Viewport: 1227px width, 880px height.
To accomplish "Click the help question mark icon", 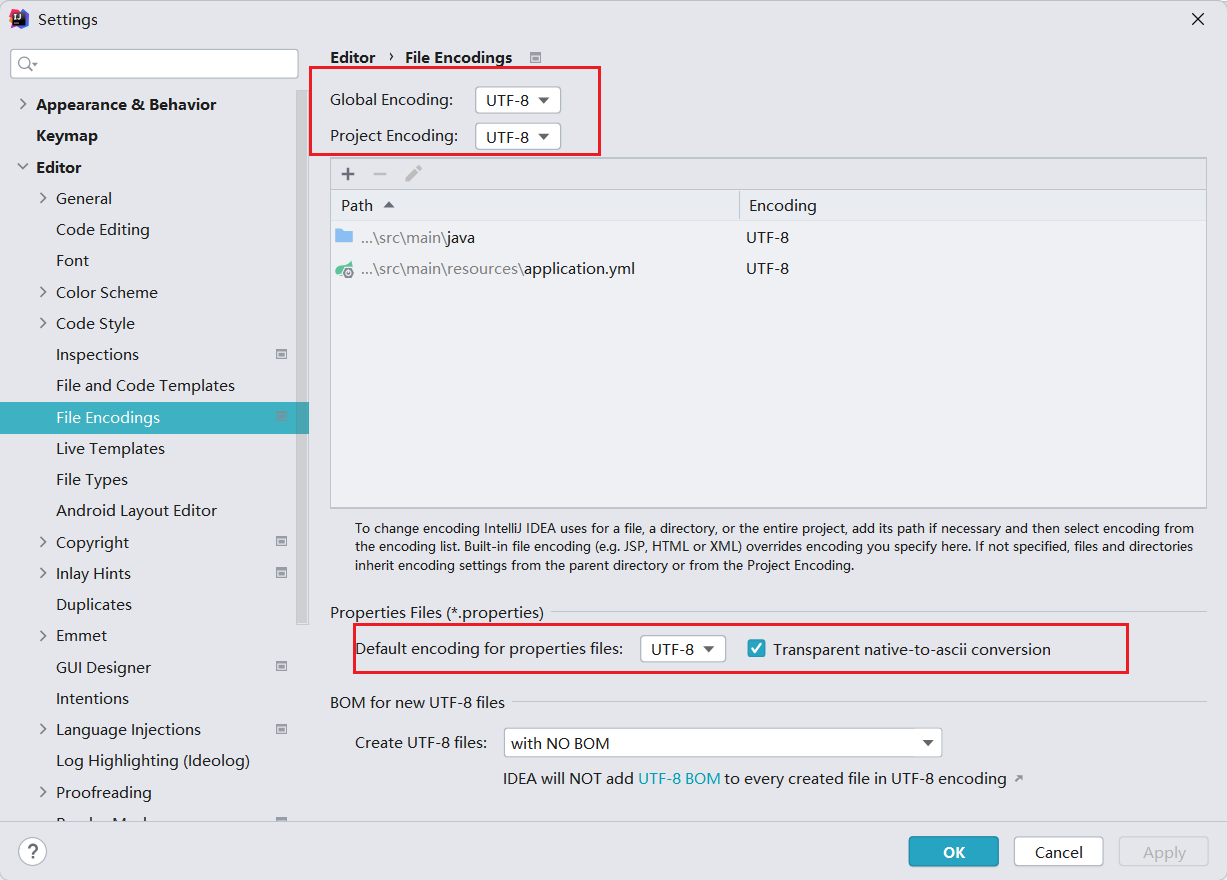I will [x=33, y=852].
